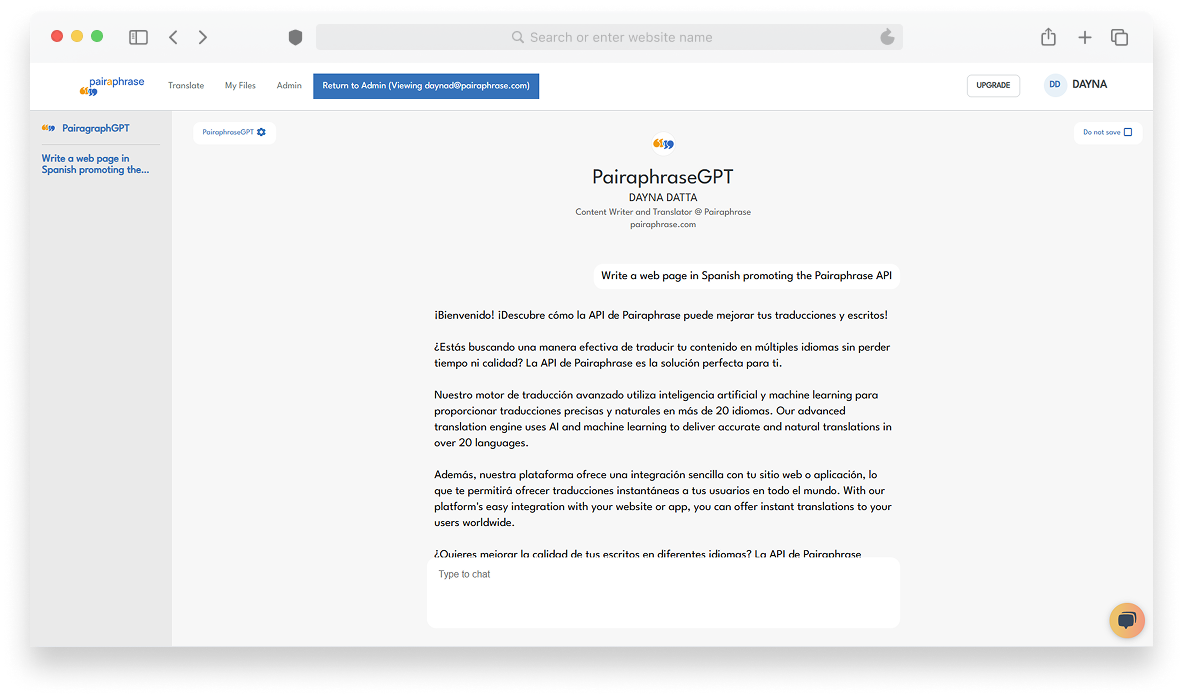This screenshot has width=1183, height=697.
Task: Open the Admin menu item
Action: pyautogui.click(x=289, y=85)
